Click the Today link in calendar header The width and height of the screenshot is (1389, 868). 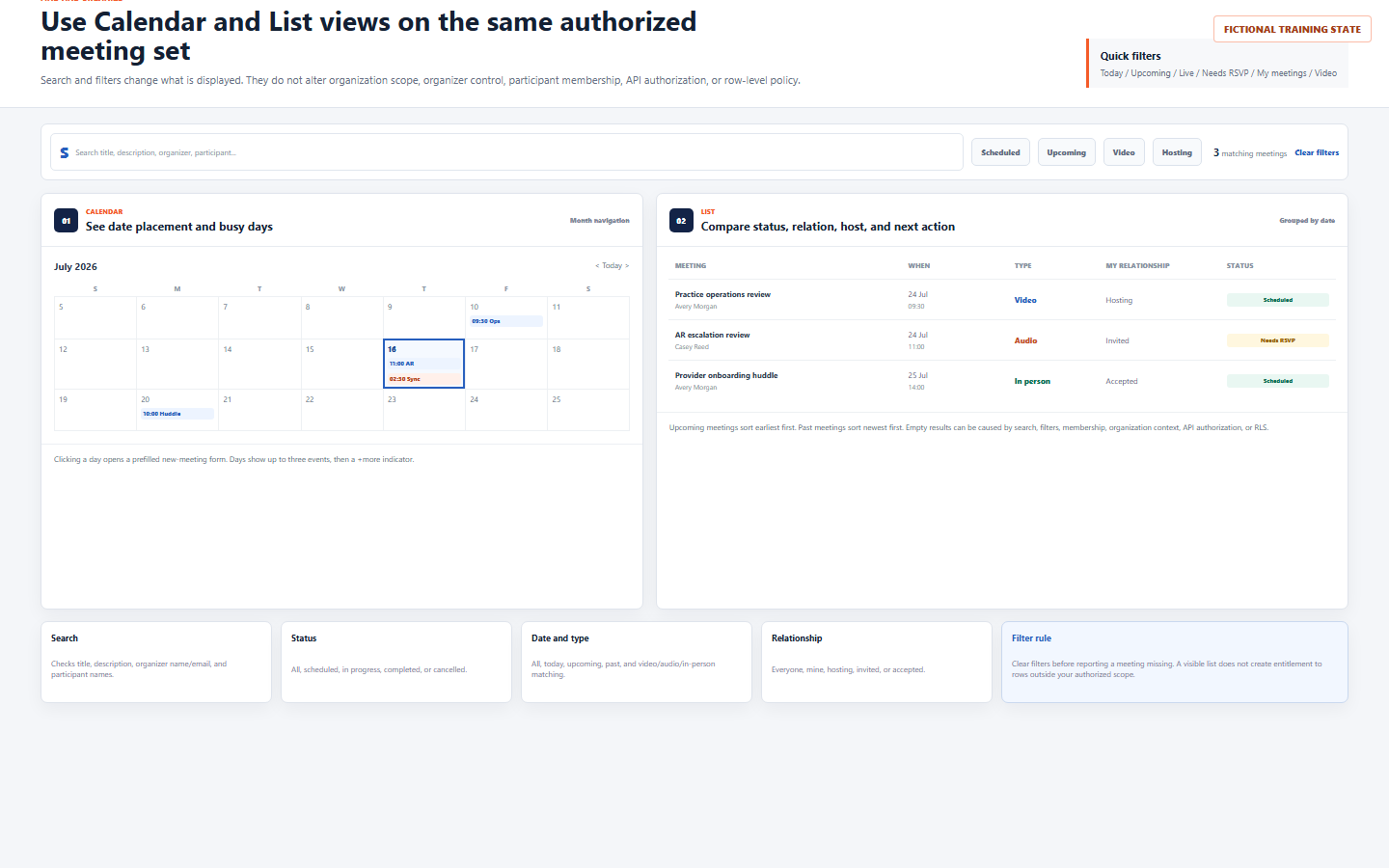[x=613, y=265]
